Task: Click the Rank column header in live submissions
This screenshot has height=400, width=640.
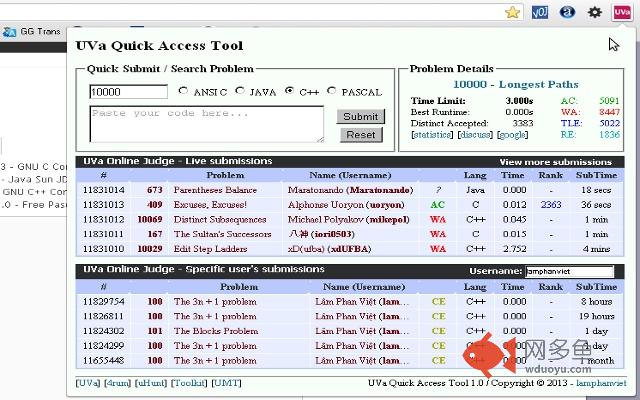Action: click(551, 175)
